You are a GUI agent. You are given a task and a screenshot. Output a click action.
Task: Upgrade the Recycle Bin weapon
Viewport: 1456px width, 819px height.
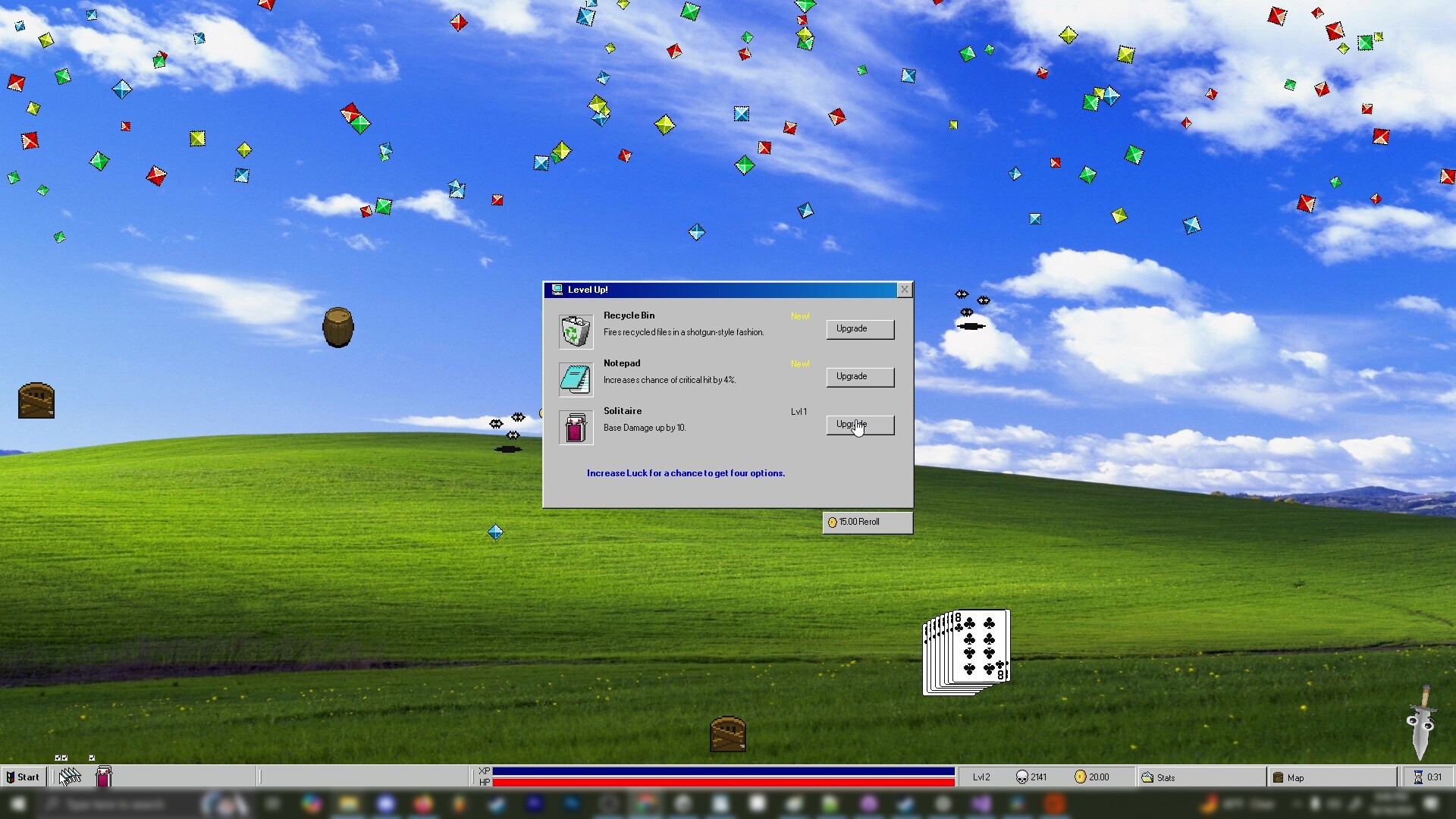pos(859,328)
